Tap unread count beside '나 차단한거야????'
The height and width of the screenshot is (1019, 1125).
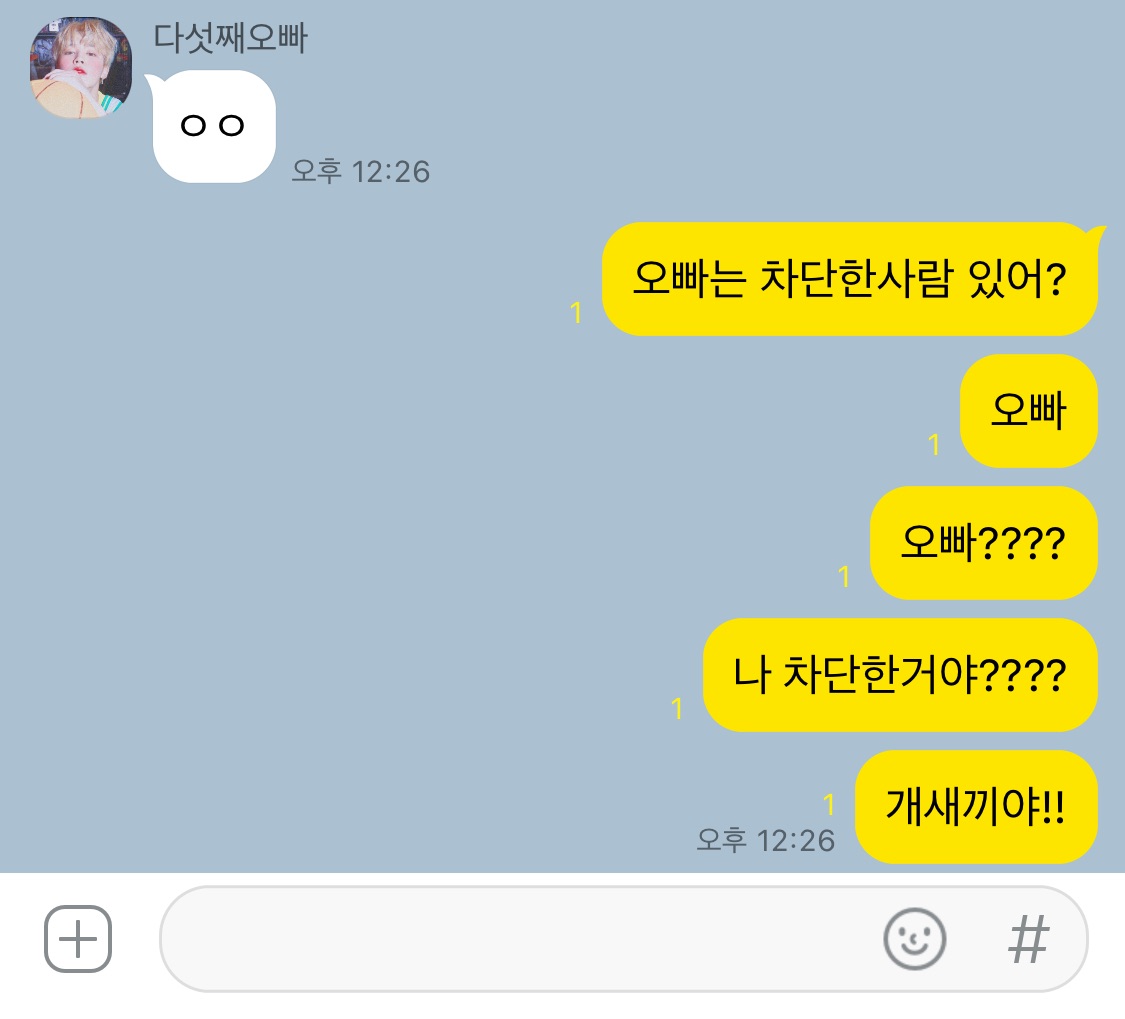point(677,709)
